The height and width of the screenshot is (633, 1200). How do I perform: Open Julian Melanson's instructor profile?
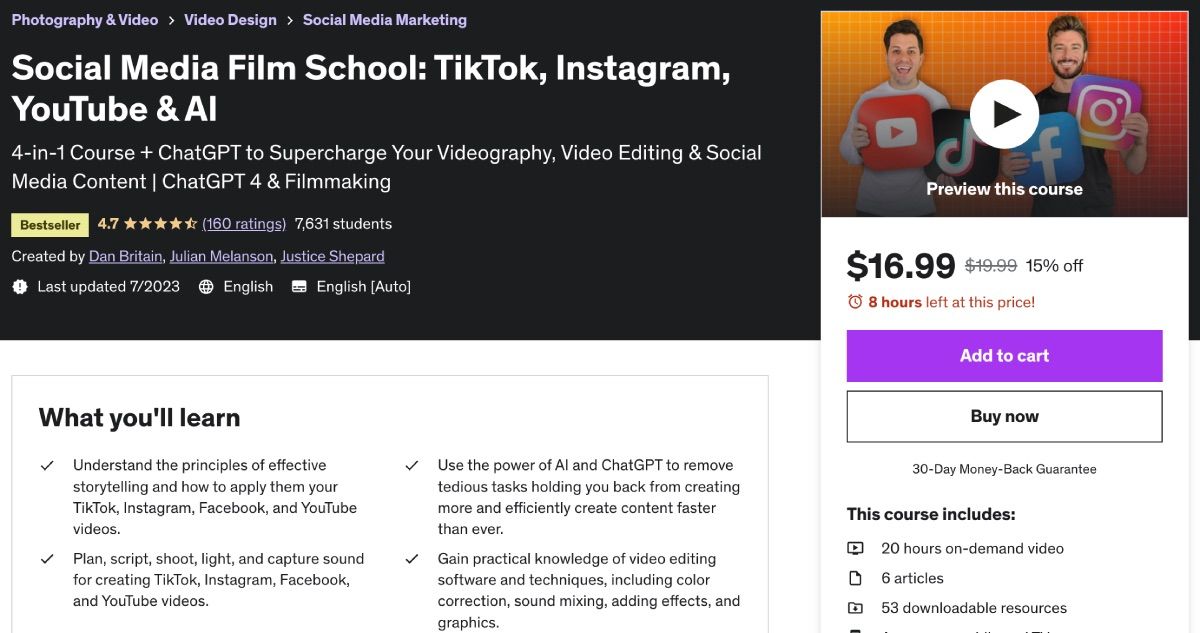pyautogui.click(x=221, y=256)
